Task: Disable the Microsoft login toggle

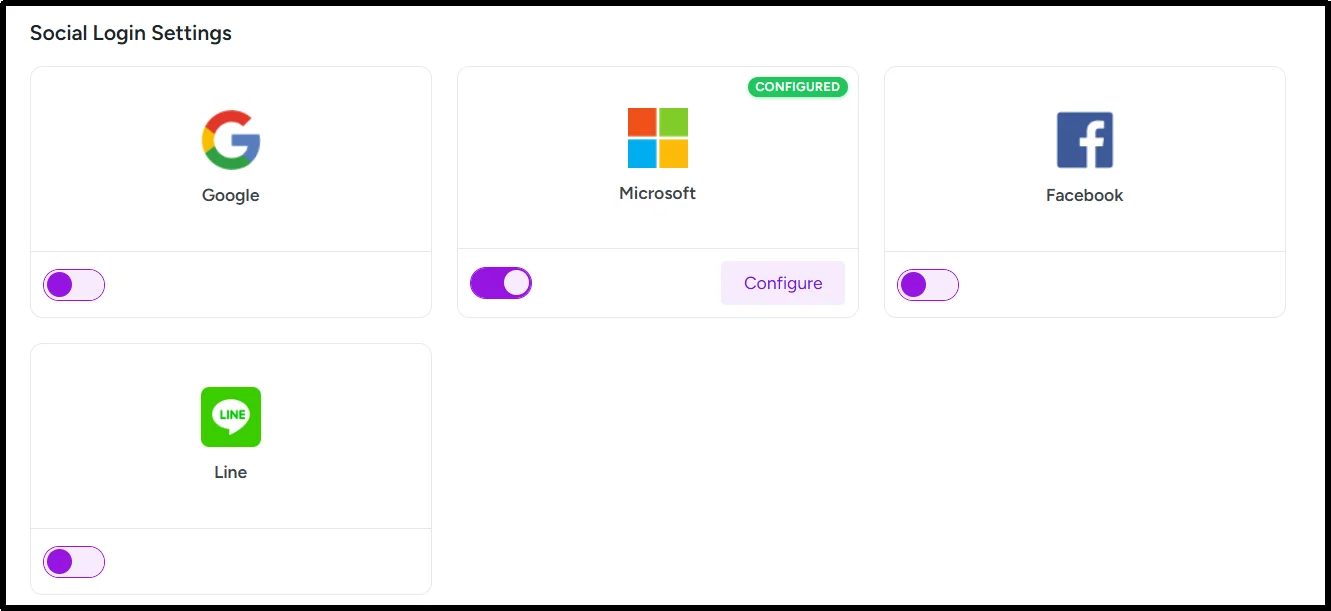Action: click(500, 282)
